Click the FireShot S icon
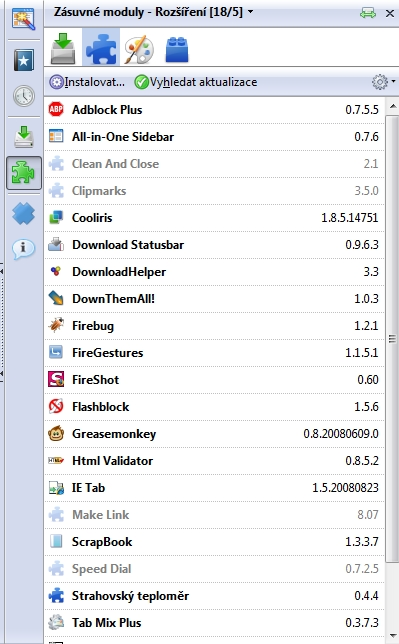Image resolution: width=399 pixels, height=644 pixels. coord(56,379)
